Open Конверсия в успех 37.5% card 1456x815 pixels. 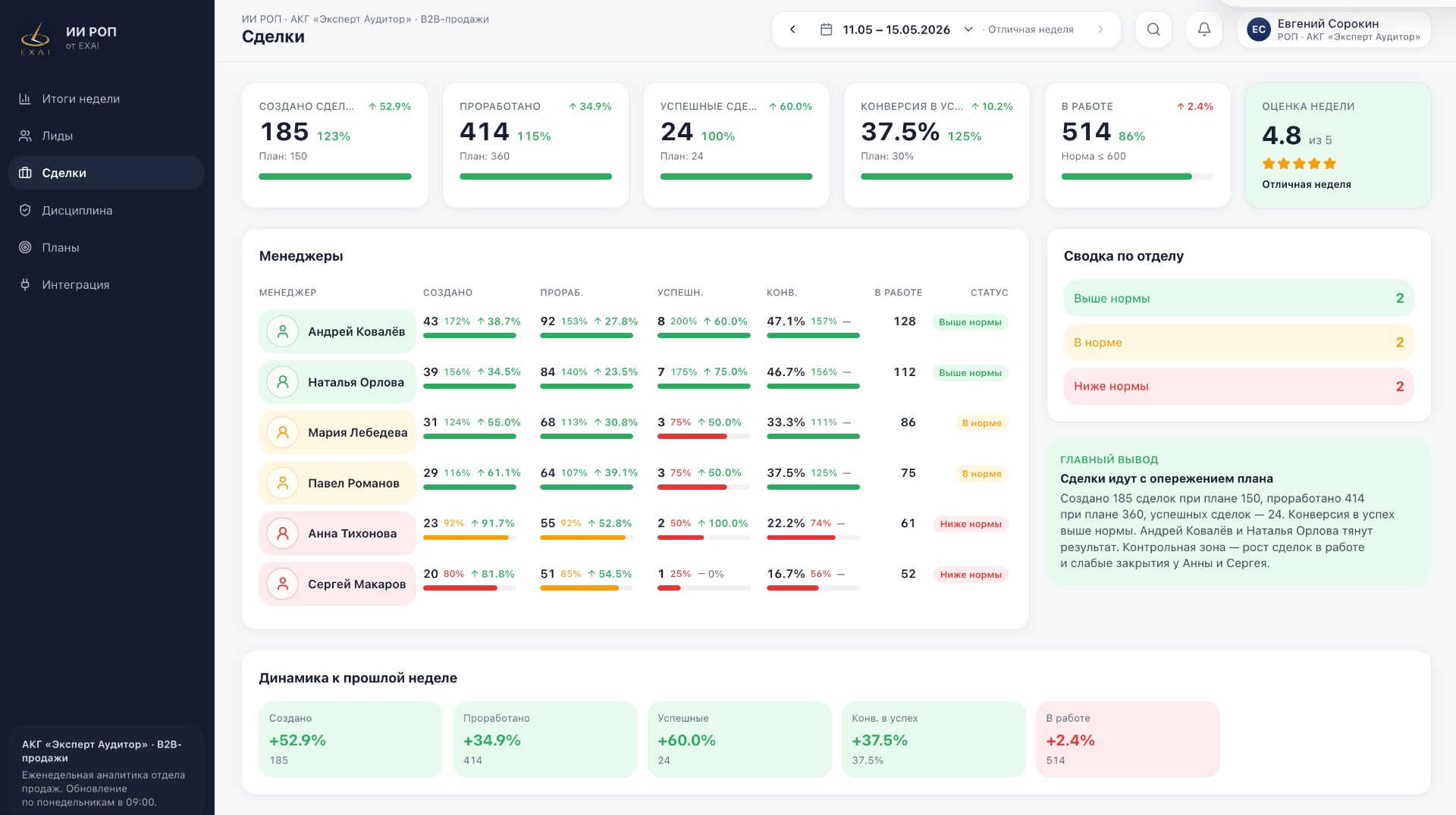pos(937,145)
